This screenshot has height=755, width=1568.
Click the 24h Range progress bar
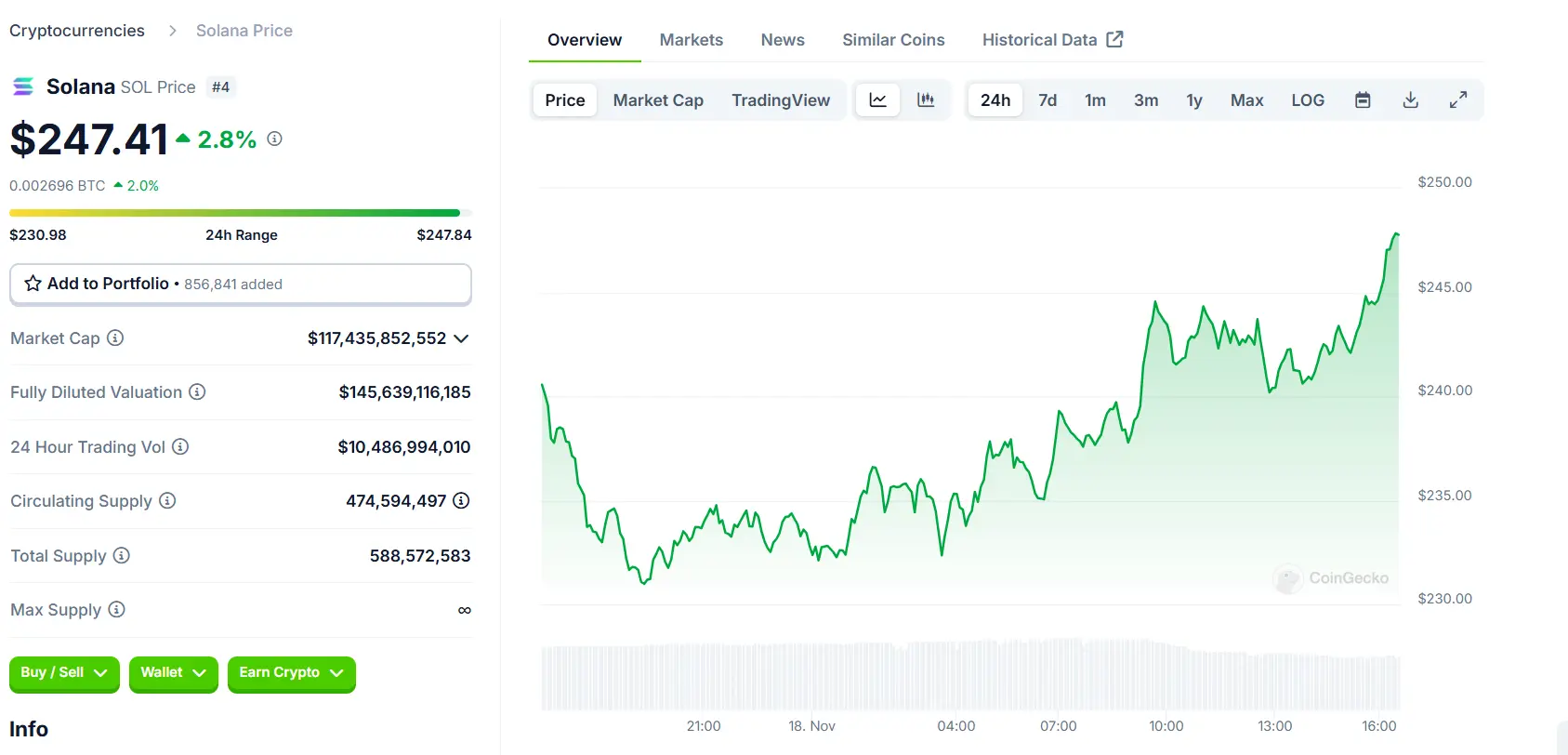(x=241, y=213)
